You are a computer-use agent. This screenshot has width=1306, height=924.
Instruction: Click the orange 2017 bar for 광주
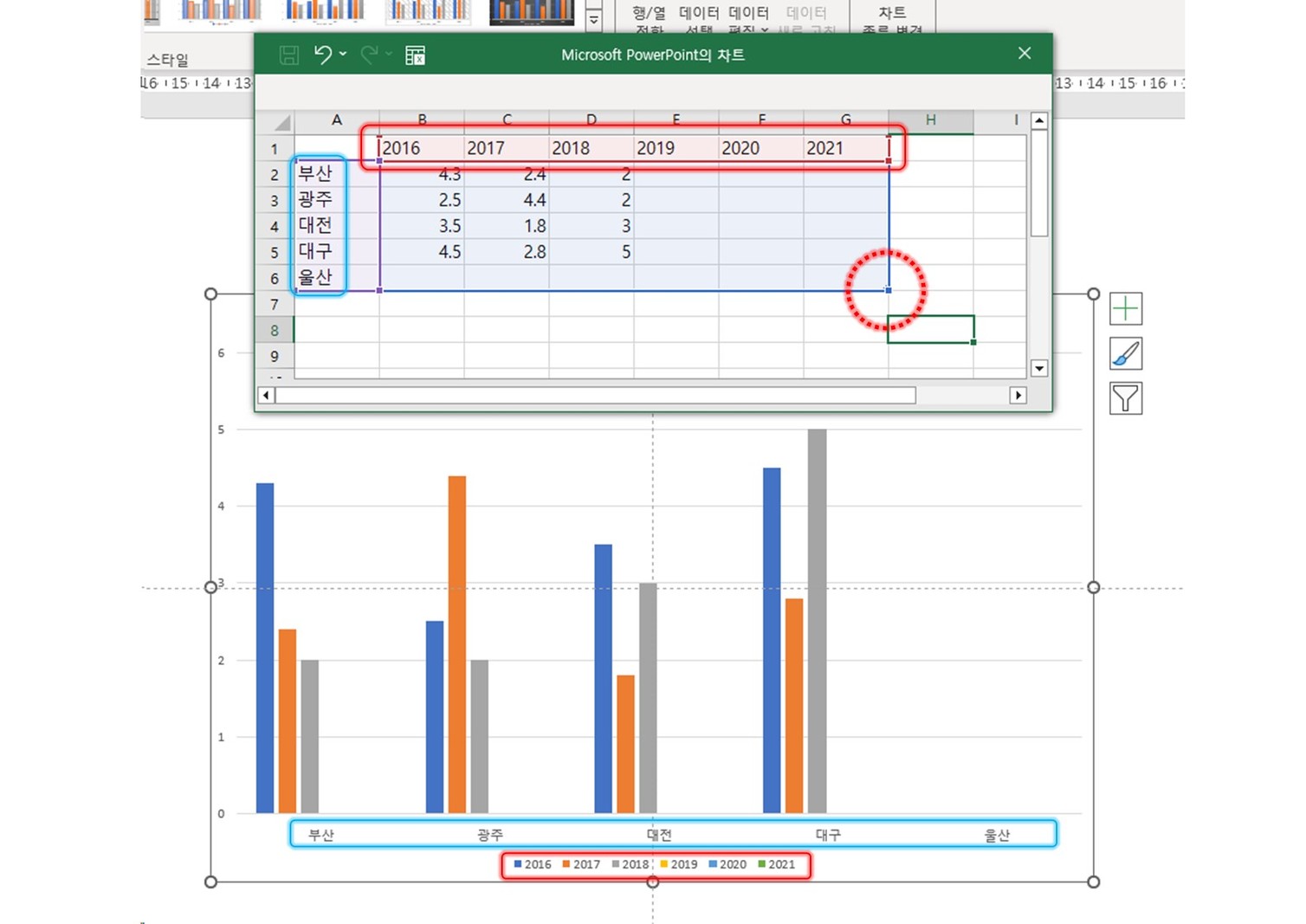(x=457, y=645)
